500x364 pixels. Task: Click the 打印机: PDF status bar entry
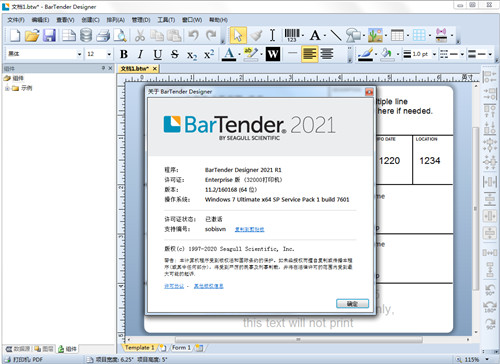coord(24,360)
